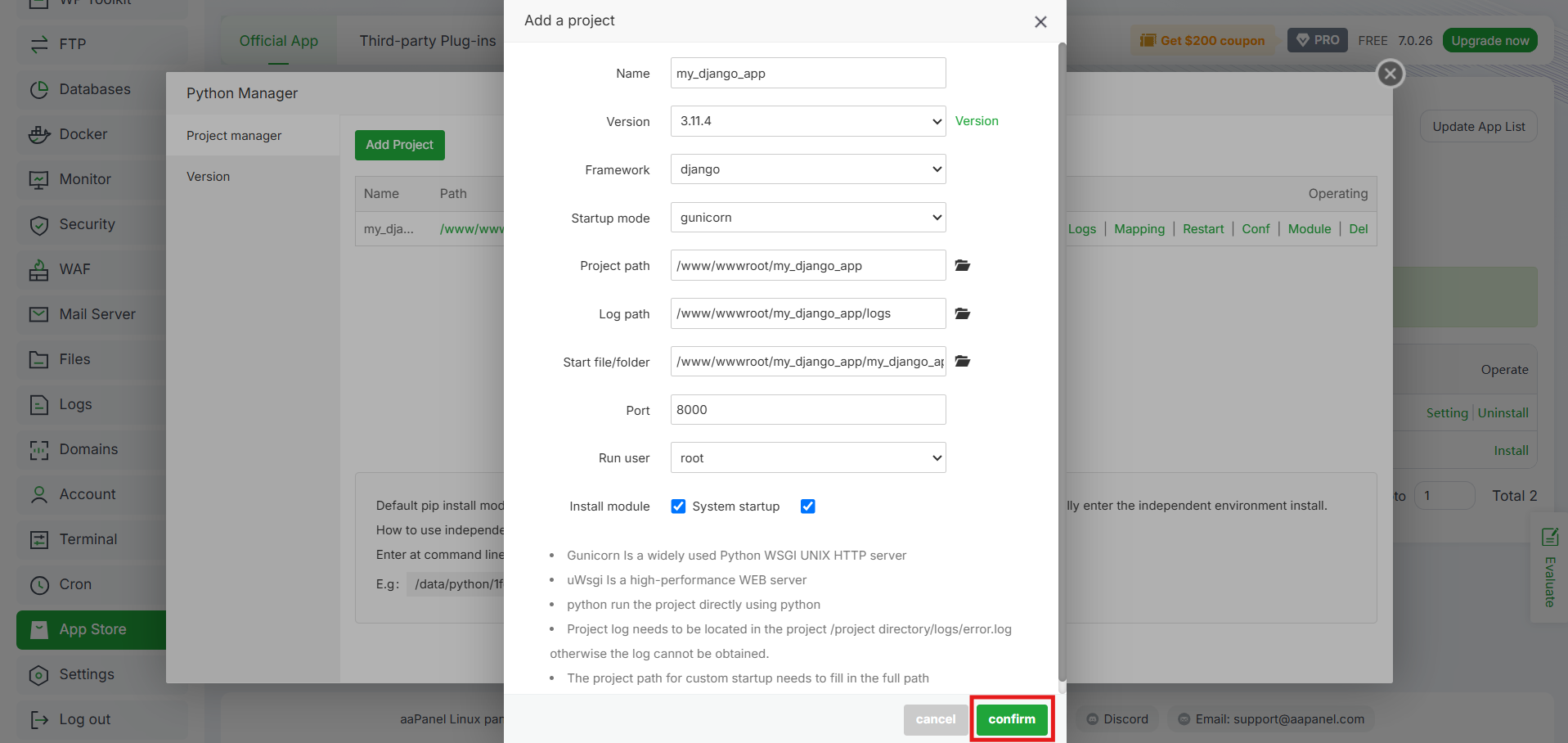Click the Log out icon
This screenshot has width=1568, height=743.
point(39,719)
